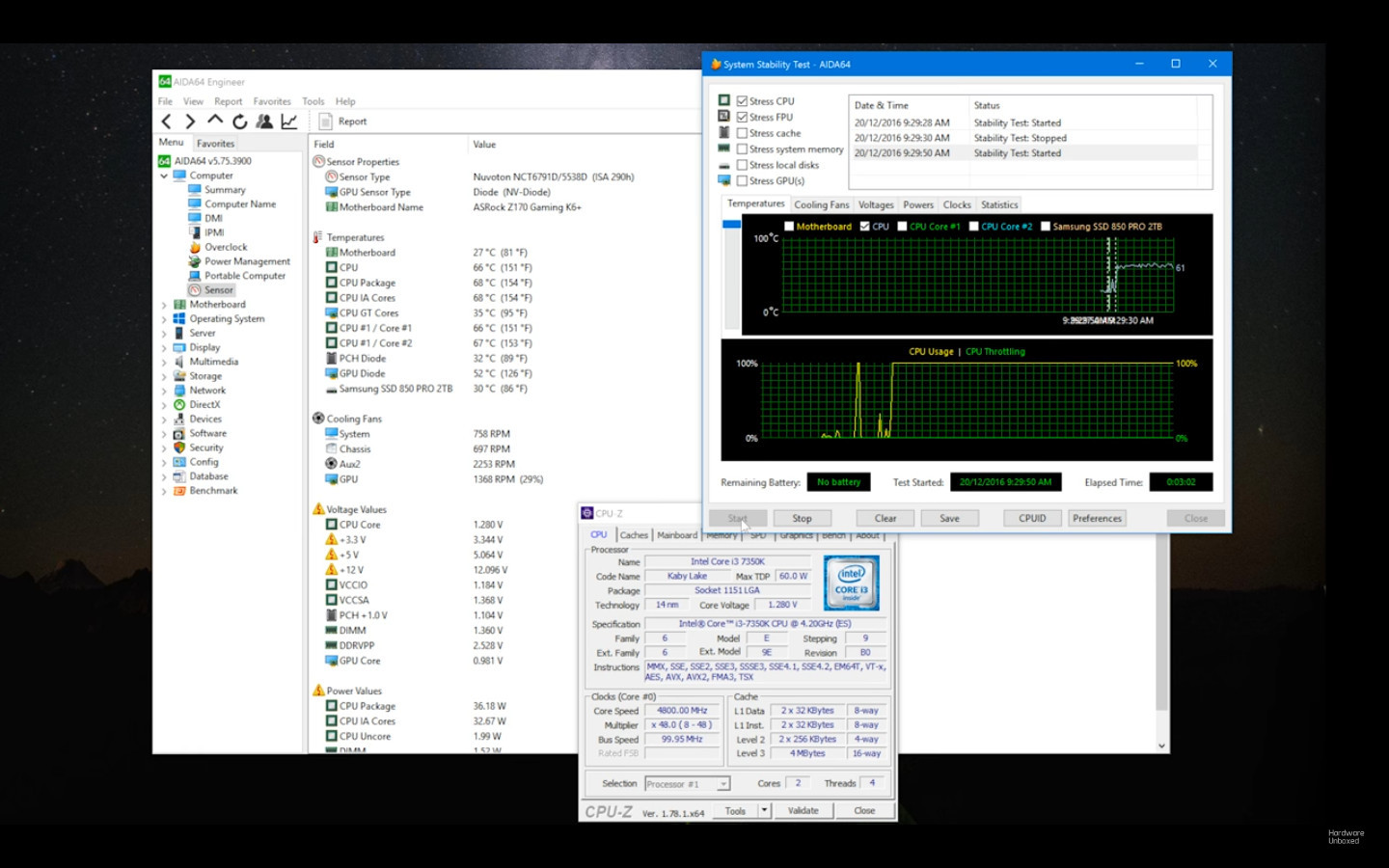Go forward with AIDA64 toolbar right arrow

[x=190, y=122]
